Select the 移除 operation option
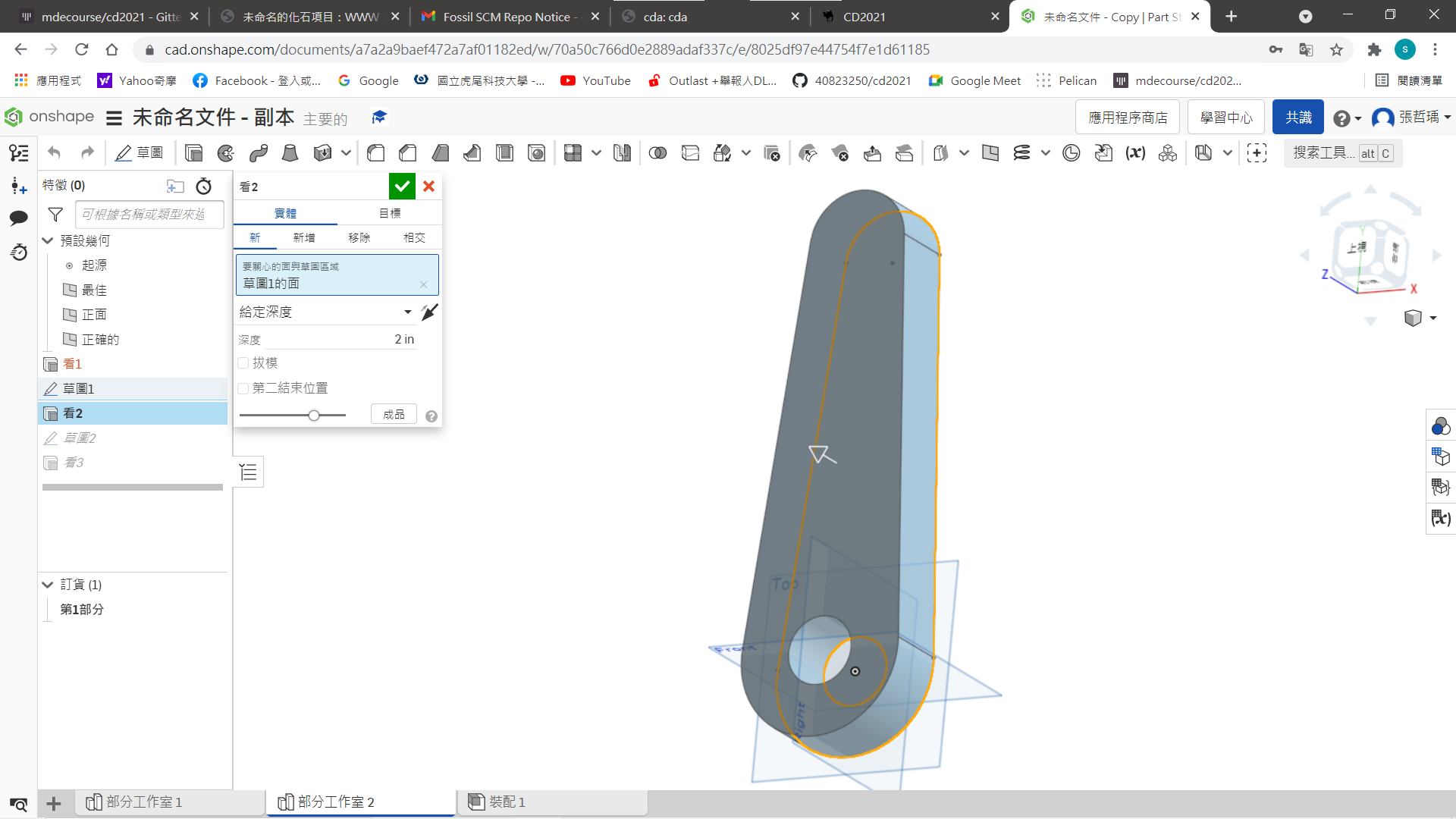The width and height of the screenshot is (1456, 819). click(359, 238)
